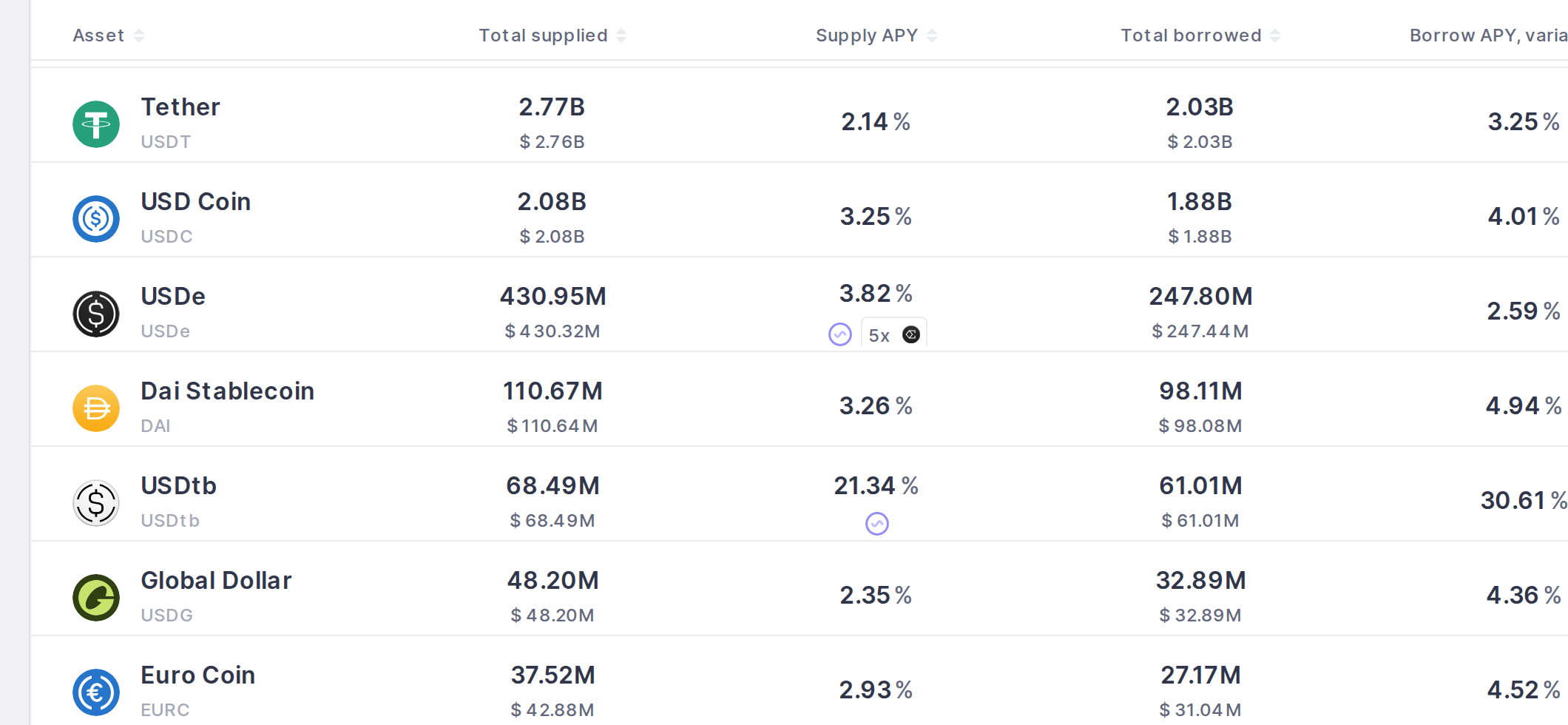Click Tether total supplied 2.77B
Screen dimensions: 1568x725
point(552,107)
